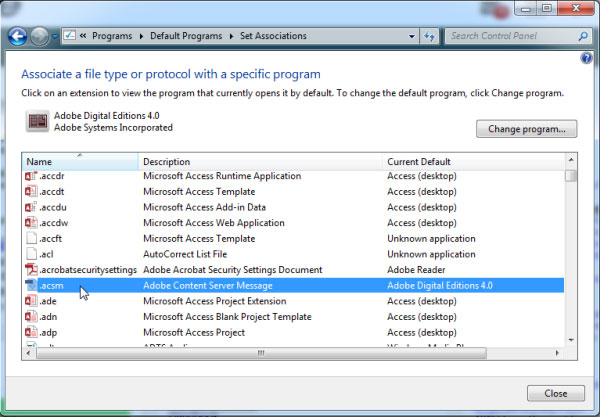Click the .accdu extension name
This screenshot has height=417, width=600.
[53, 207]
